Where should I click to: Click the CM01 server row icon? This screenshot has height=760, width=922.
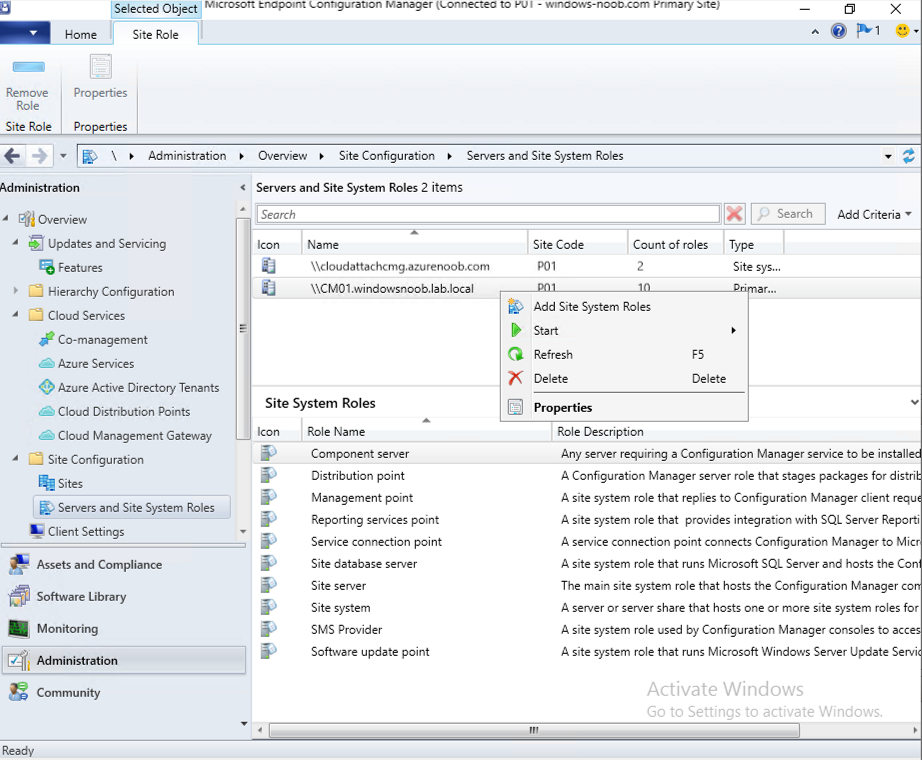[269, 288]
